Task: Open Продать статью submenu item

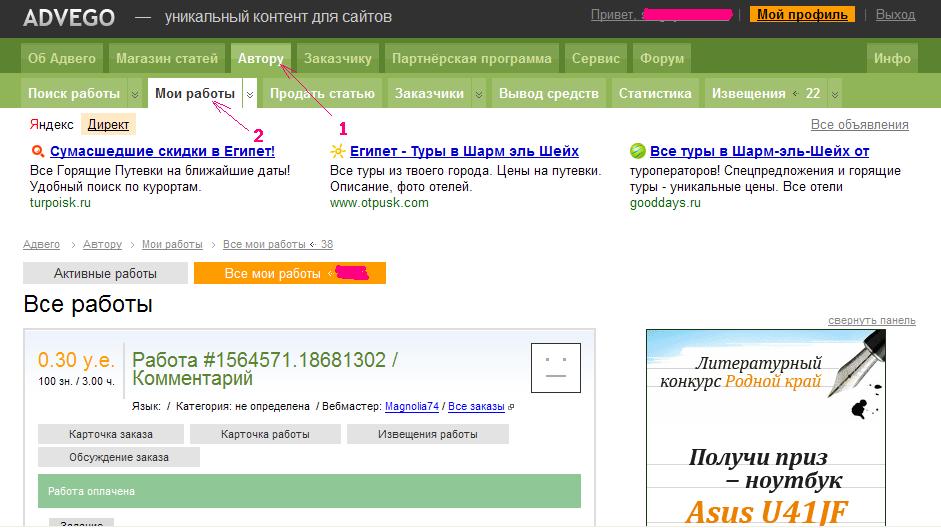Action: click(322, 94)
